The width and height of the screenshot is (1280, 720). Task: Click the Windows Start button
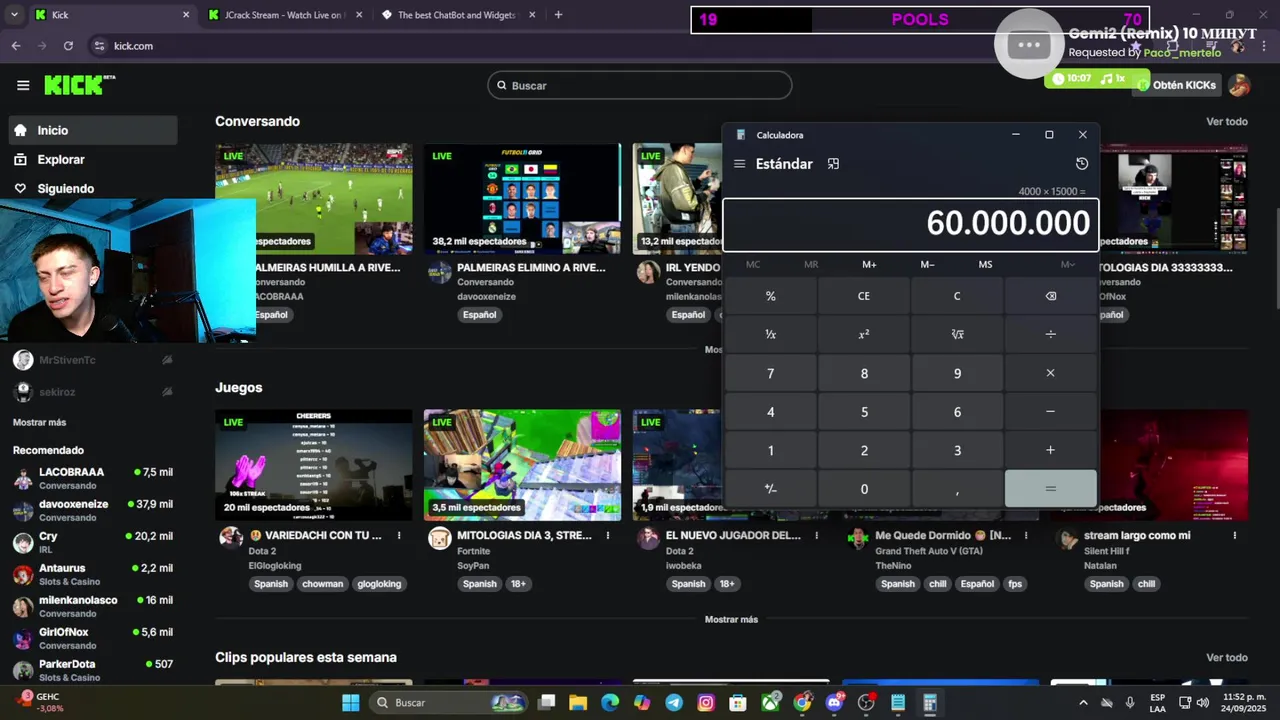pyautogui.click(x=351, y=703)
